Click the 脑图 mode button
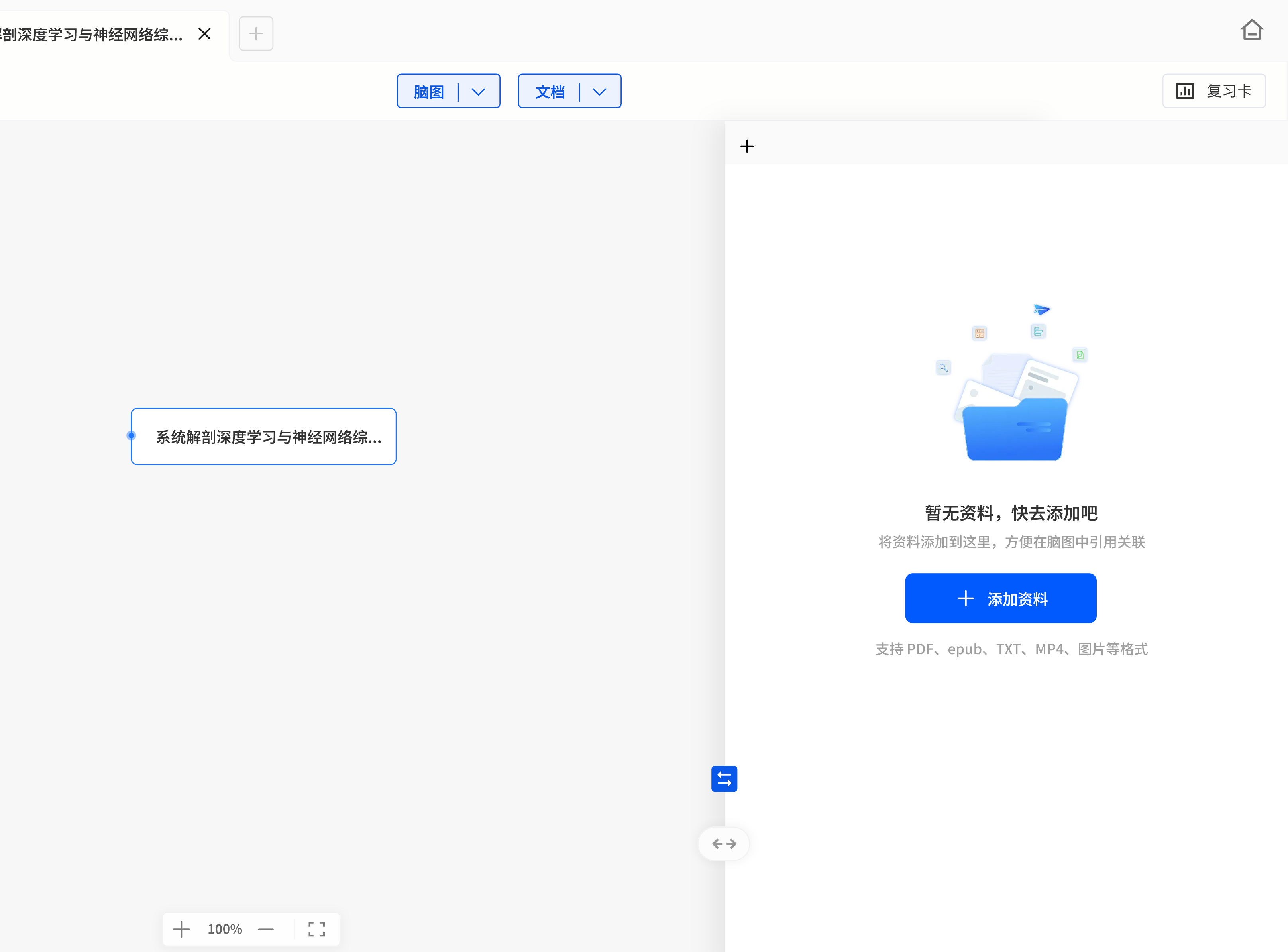This screenshot has width=1288, height=952. coord(428,92)
